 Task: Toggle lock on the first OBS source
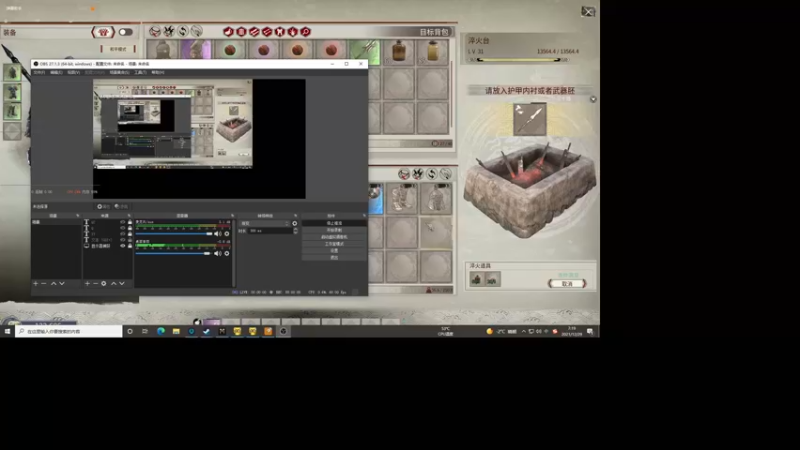click(x=130, y=222)
